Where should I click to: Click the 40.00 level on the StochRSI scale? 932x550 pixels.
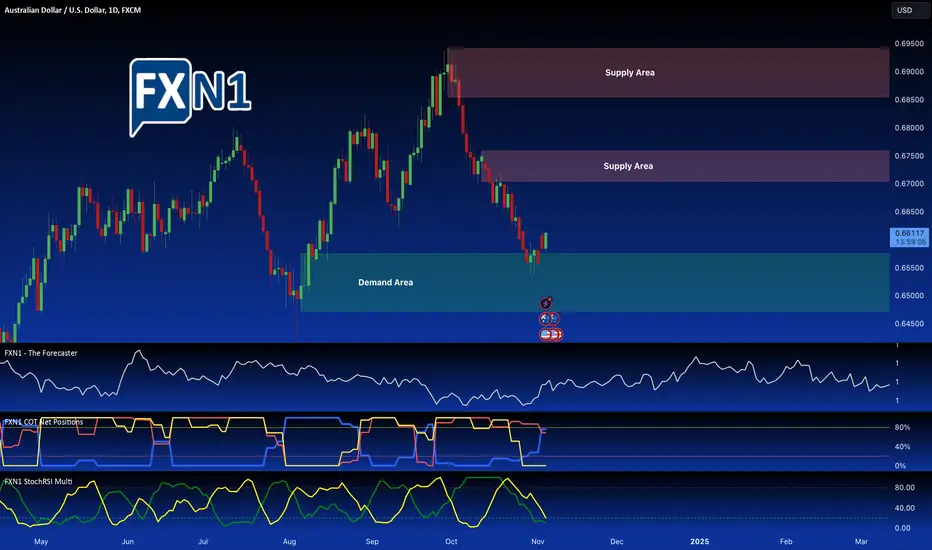905,508
